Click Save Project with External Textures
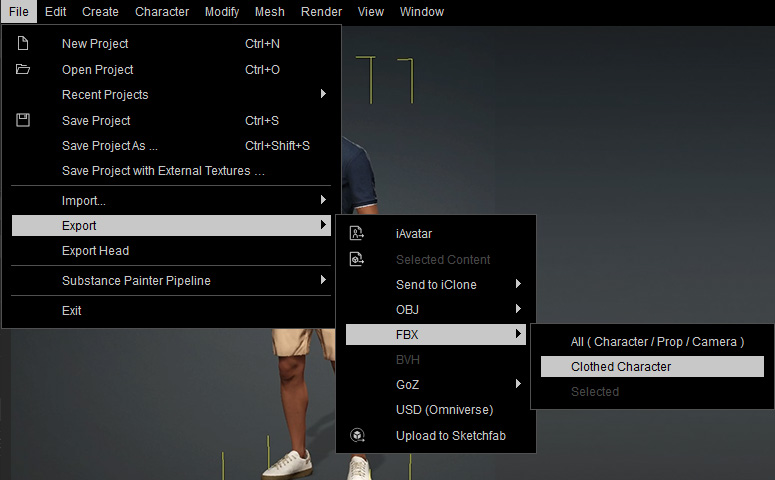This screenshot has height=480, width=775. [x=163, y=171]
